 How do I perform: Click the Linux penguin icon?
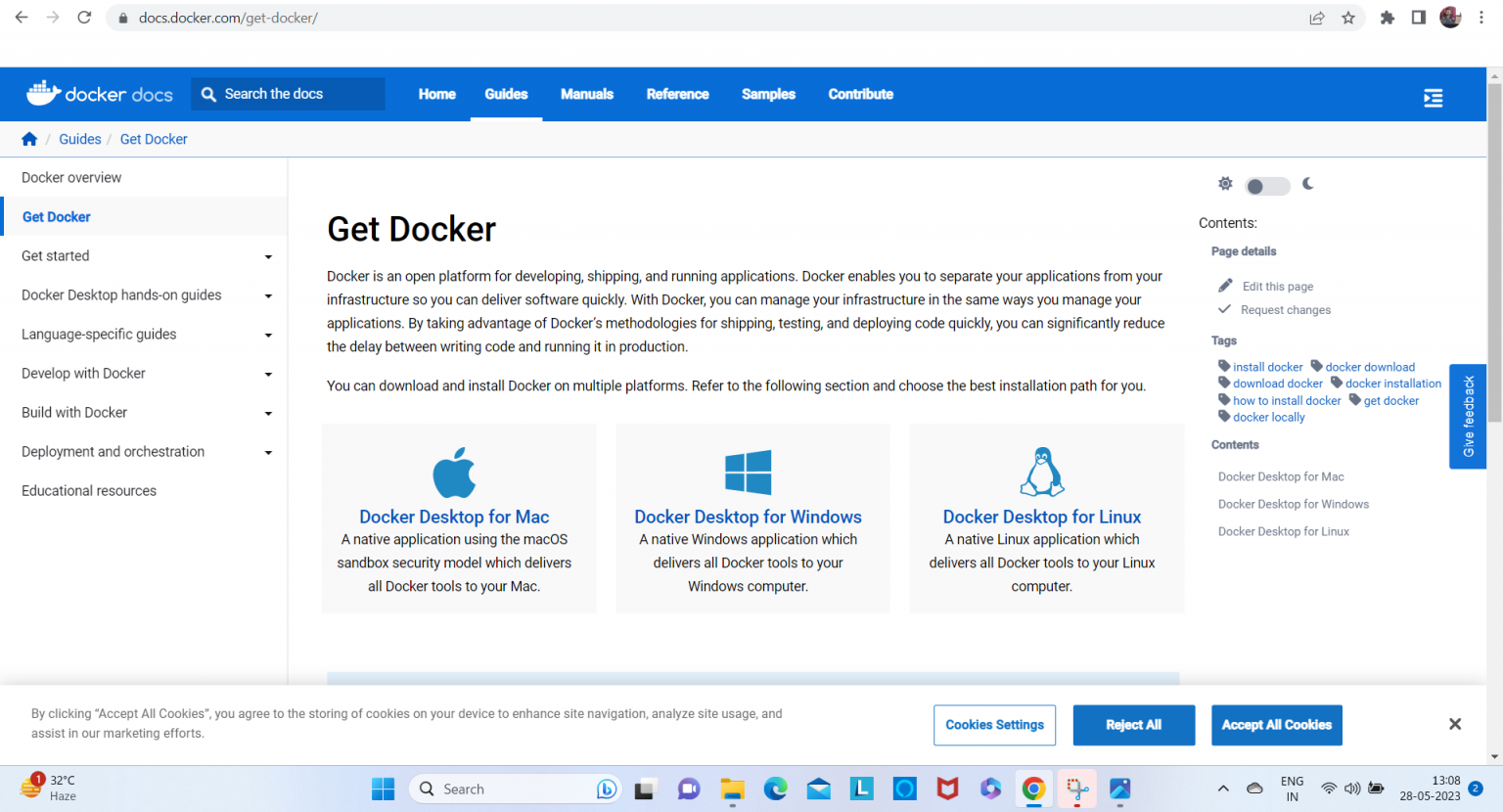1041,473
